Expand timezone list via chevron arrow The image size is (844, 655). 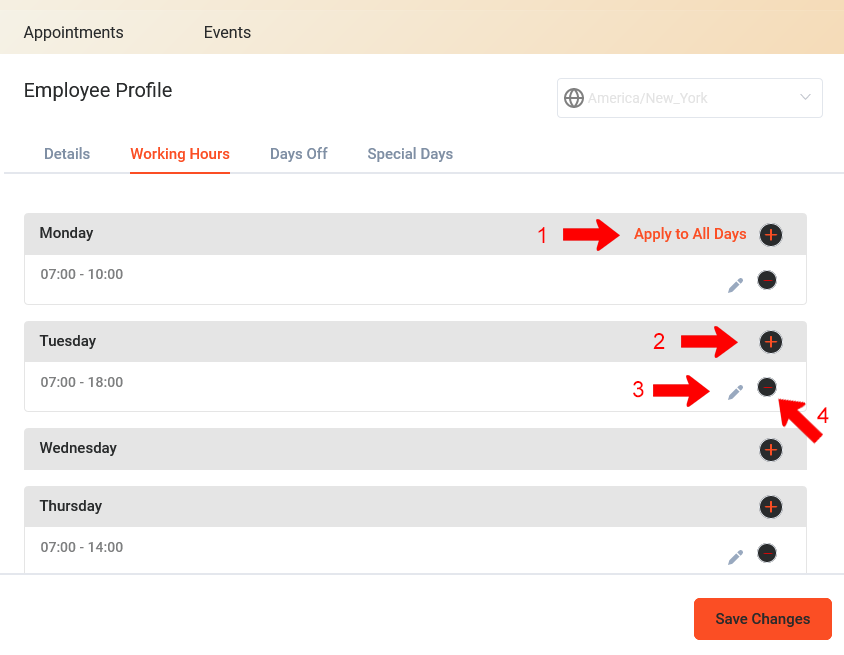click(x=805, y=97)
